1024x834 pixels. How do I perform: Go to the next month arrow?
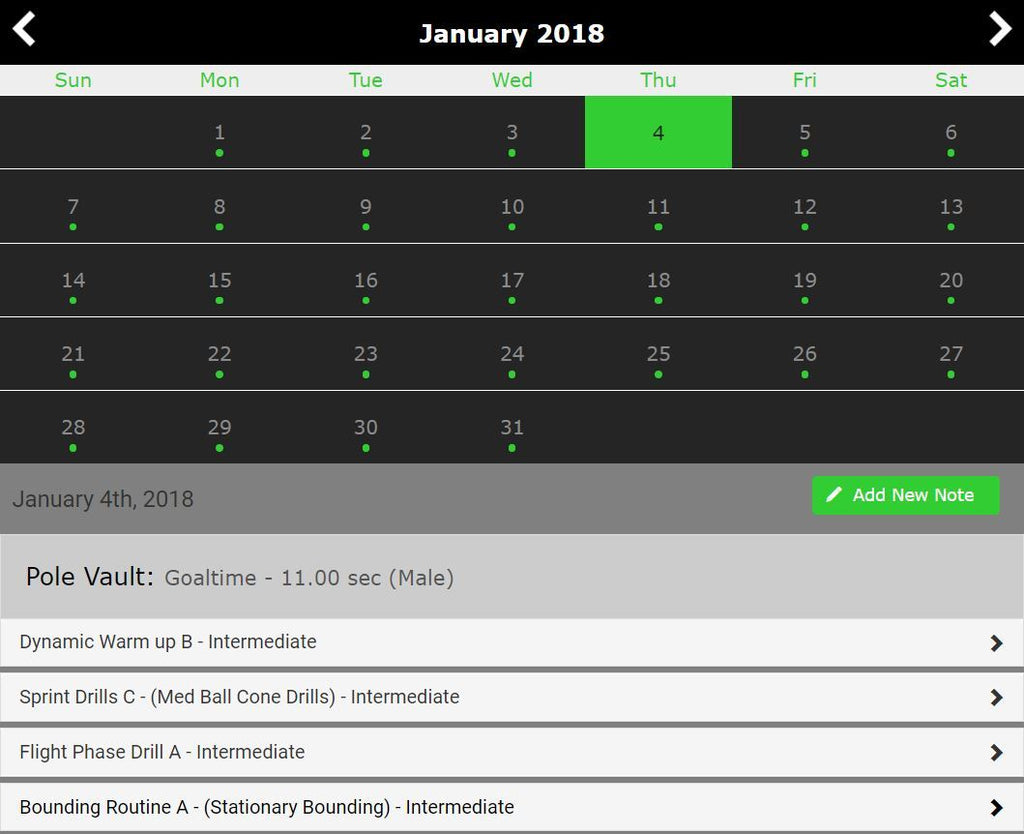pos(1000,29)
